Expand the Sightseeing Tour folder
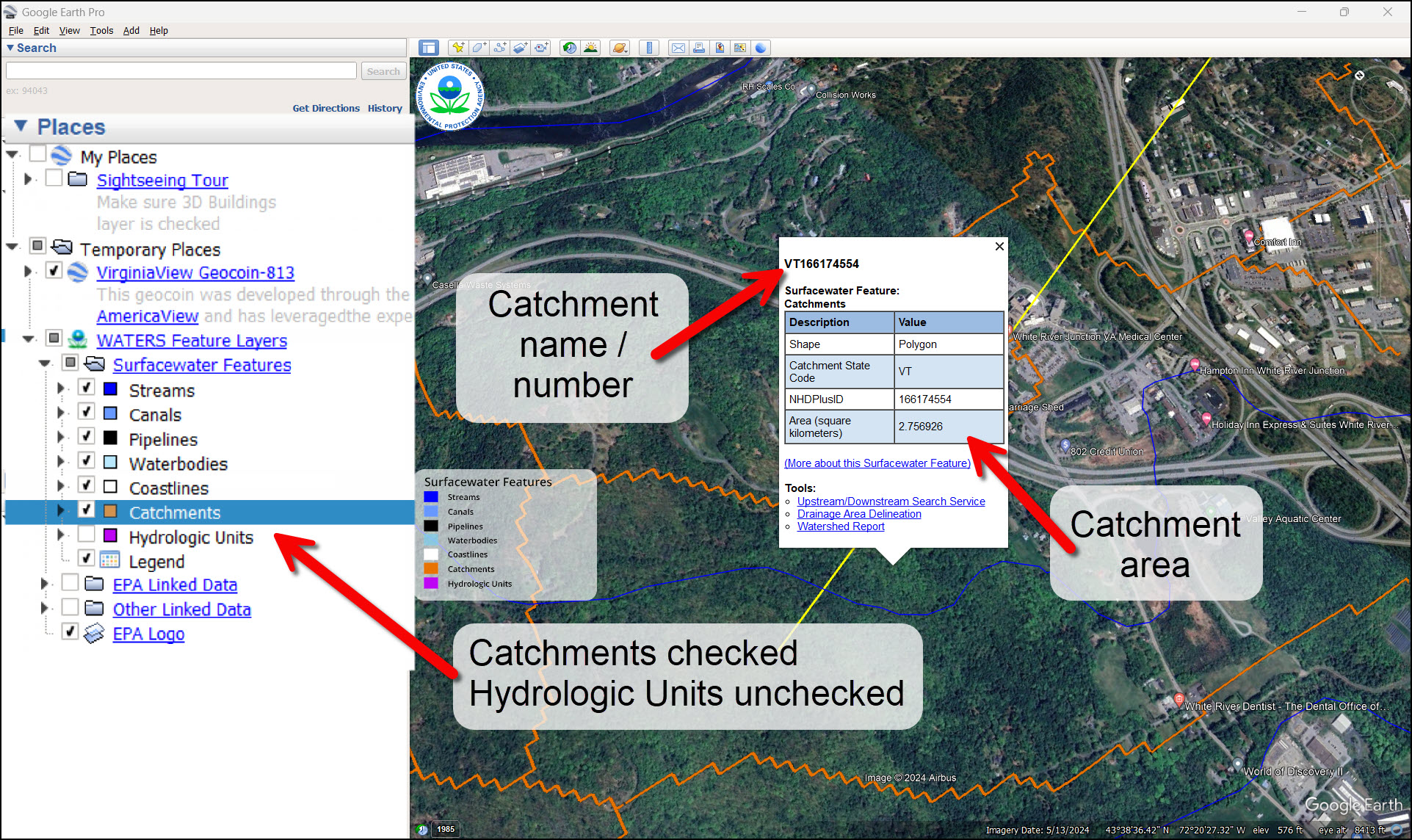 pos(28,178)
